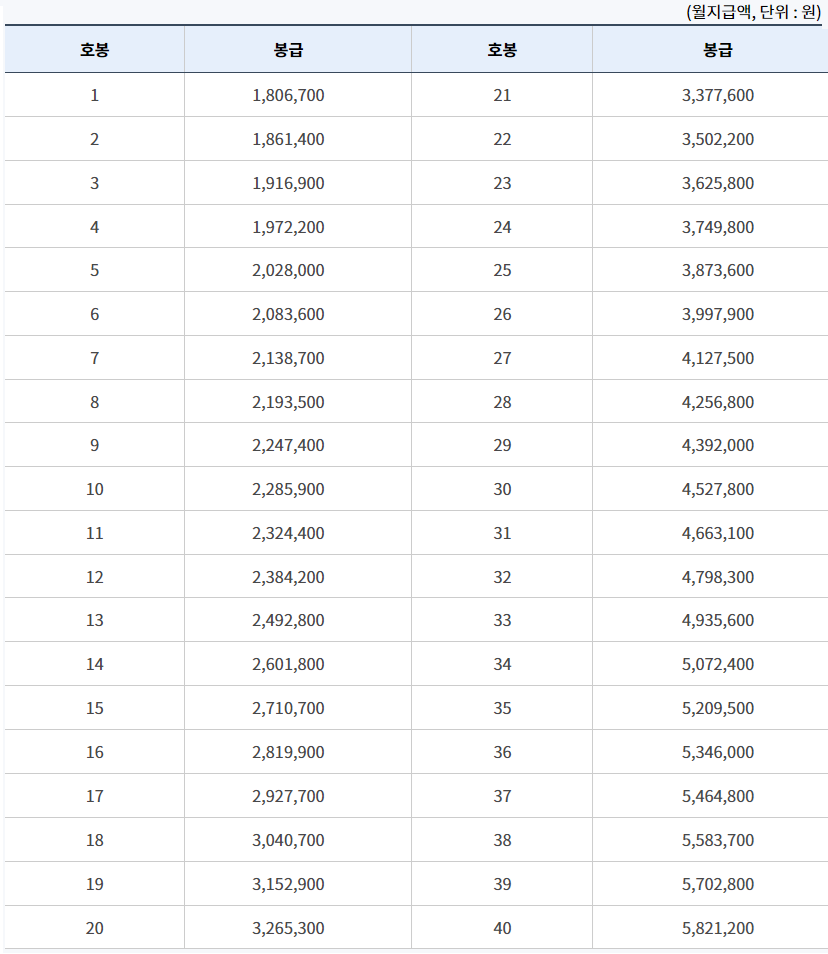The width and height of the screenshot is (828, 954).
Task: Click the 5,209,500 value
Action: click(718, 708)
